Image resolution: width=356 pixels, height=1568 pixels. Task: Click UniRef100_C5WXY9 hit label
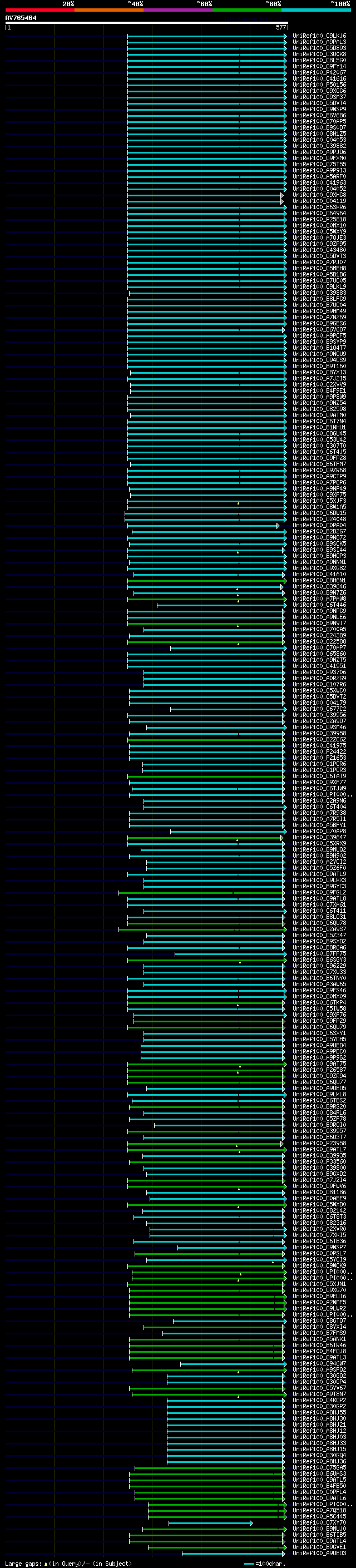click(x=319, y=231)
